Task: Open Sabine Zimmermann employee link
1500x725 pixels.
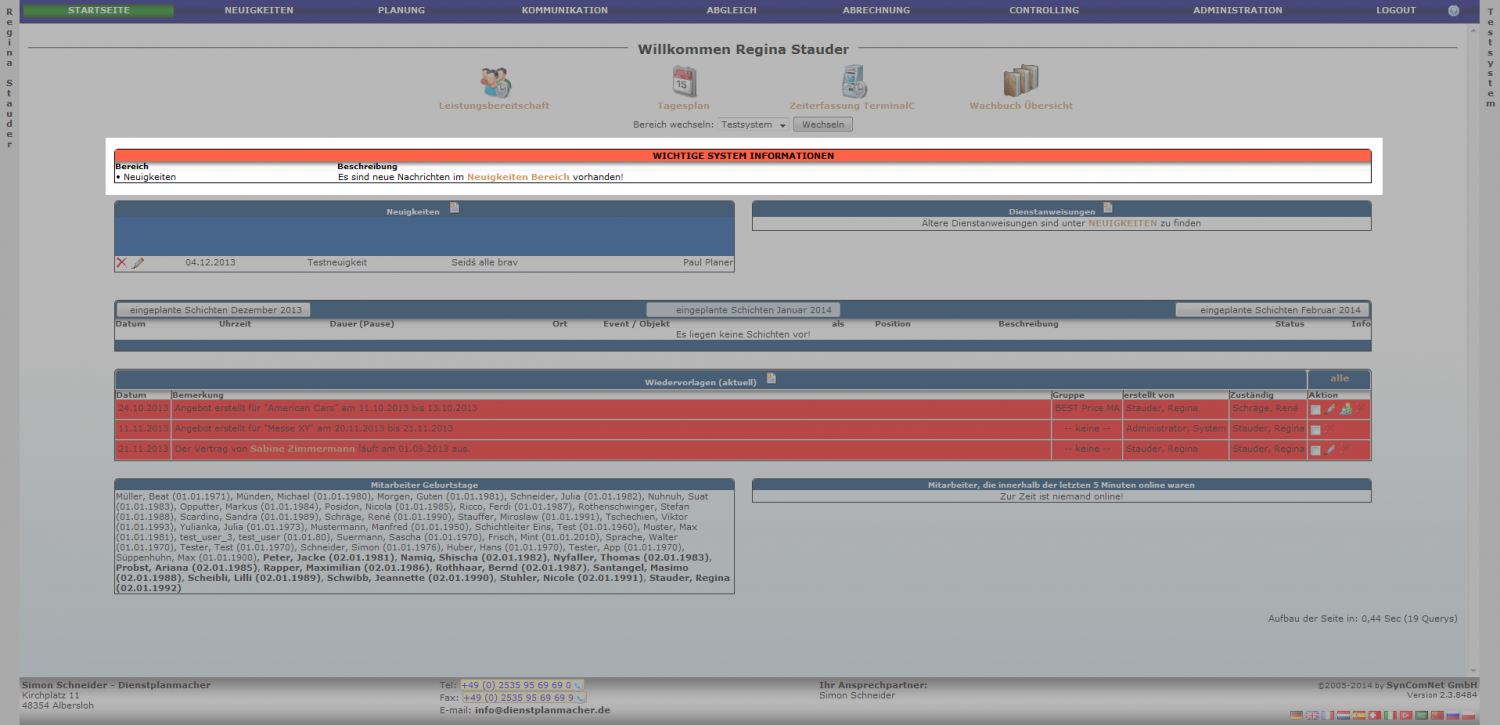Action: tap(302, 449)
